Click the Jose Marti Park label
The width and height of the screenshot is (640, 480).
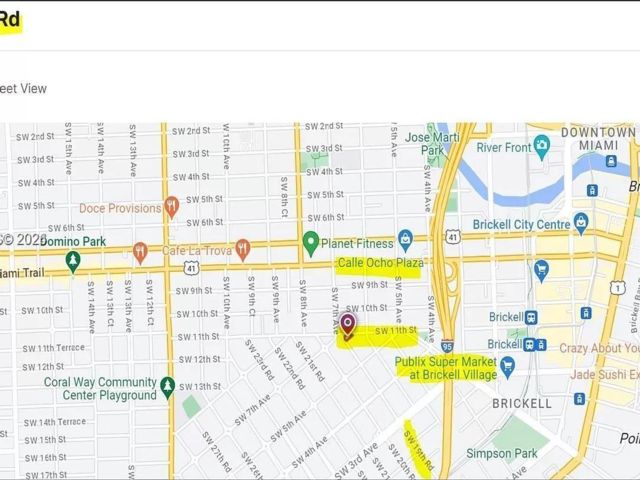pos(432,144)
